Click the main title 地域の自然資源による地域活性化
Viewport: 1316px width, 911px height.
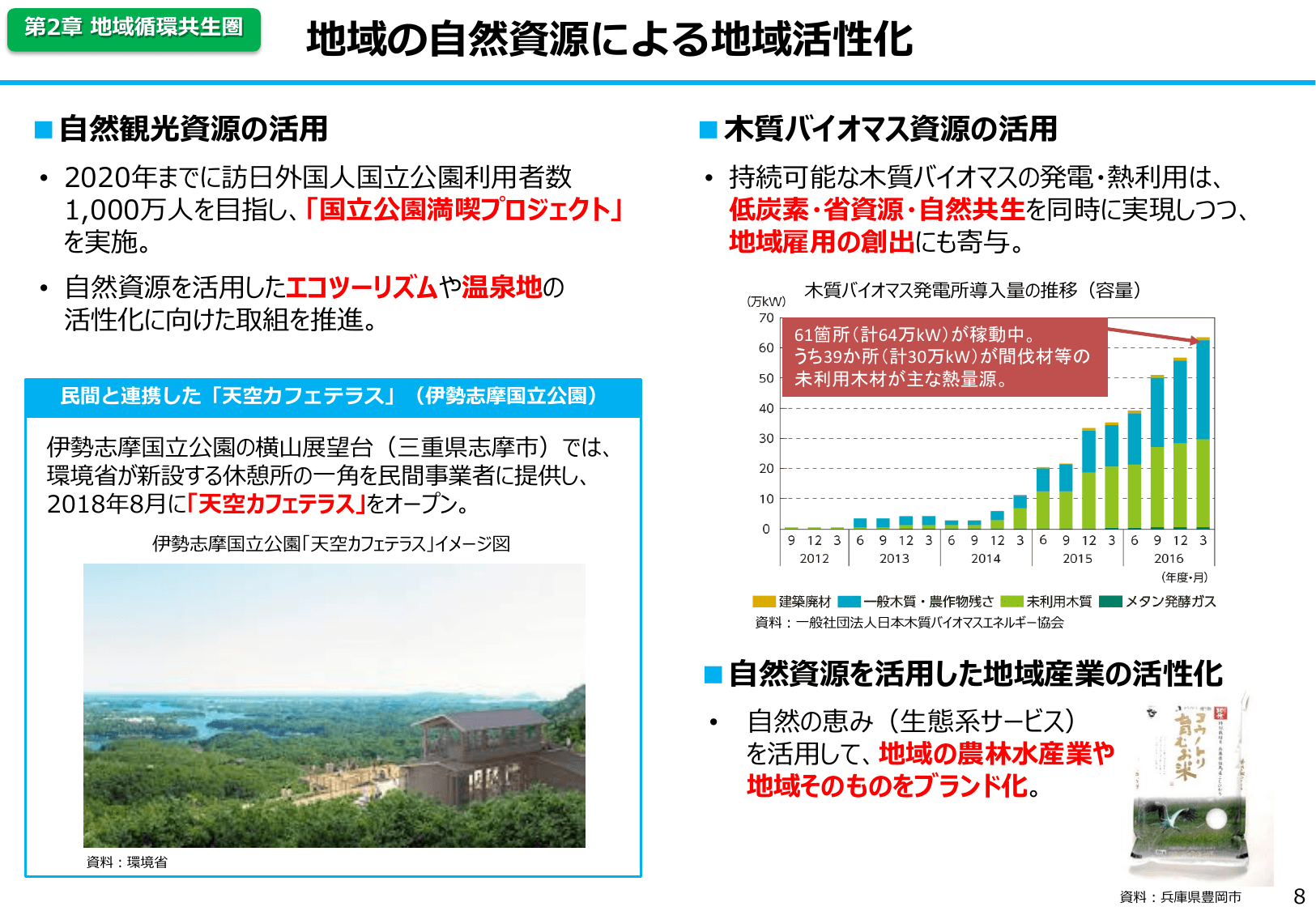[x=609, y=39]
